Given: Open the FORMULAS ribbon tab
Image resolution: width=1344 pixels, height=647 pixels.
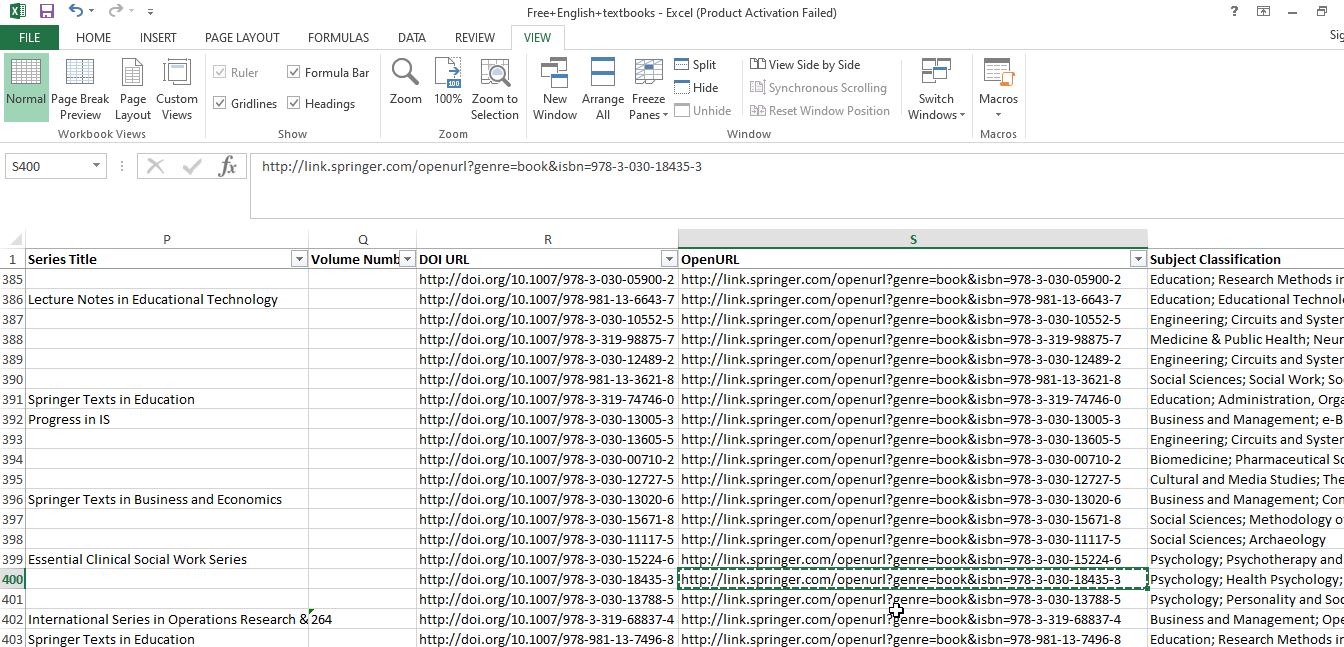Looking at the screenshot, I should pyautogui.click(x=338, y=38).
